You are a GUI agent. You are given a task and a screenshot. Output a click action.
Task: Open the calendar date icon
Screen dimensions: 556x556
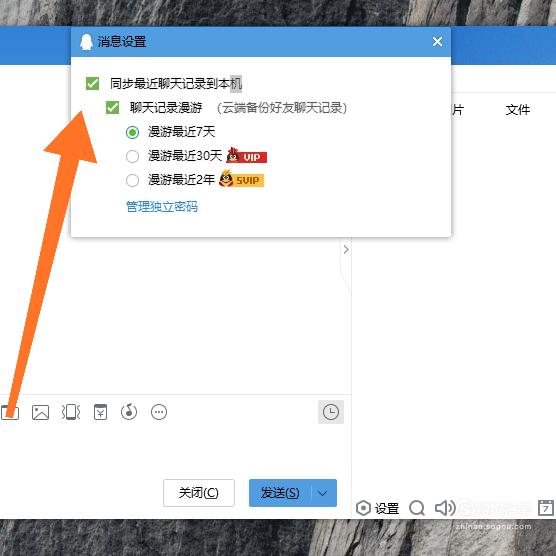tap(546, 508)
